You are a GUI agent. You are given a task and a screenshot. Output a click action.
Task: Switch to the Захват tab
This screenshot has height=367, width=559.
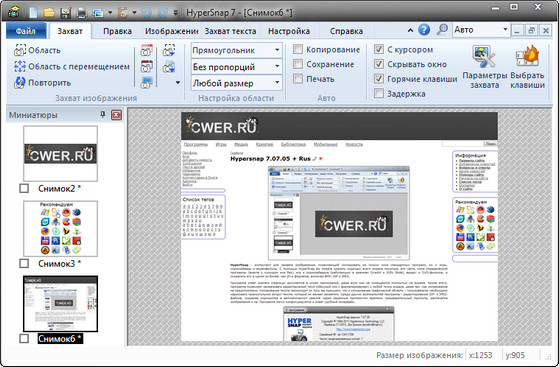70,31
